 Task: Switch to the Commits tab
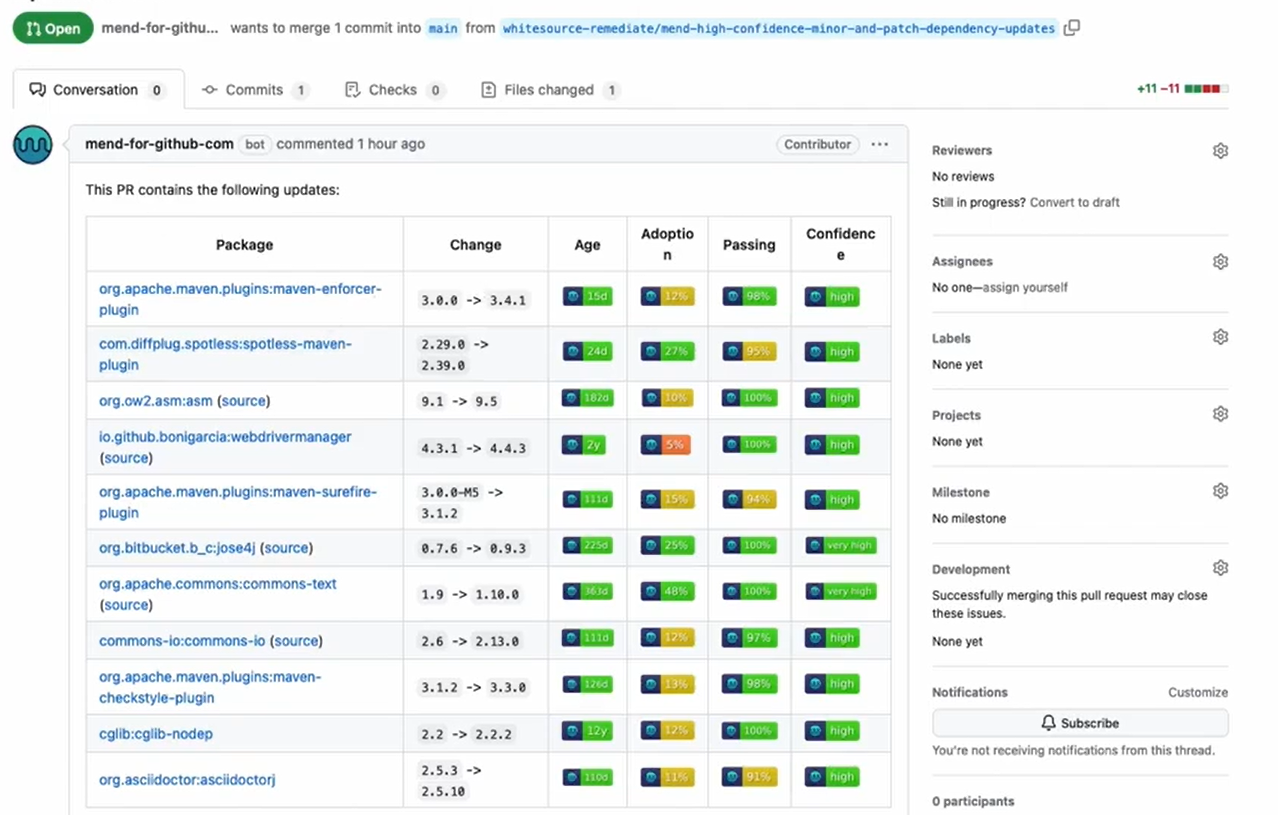coord(255,90)
